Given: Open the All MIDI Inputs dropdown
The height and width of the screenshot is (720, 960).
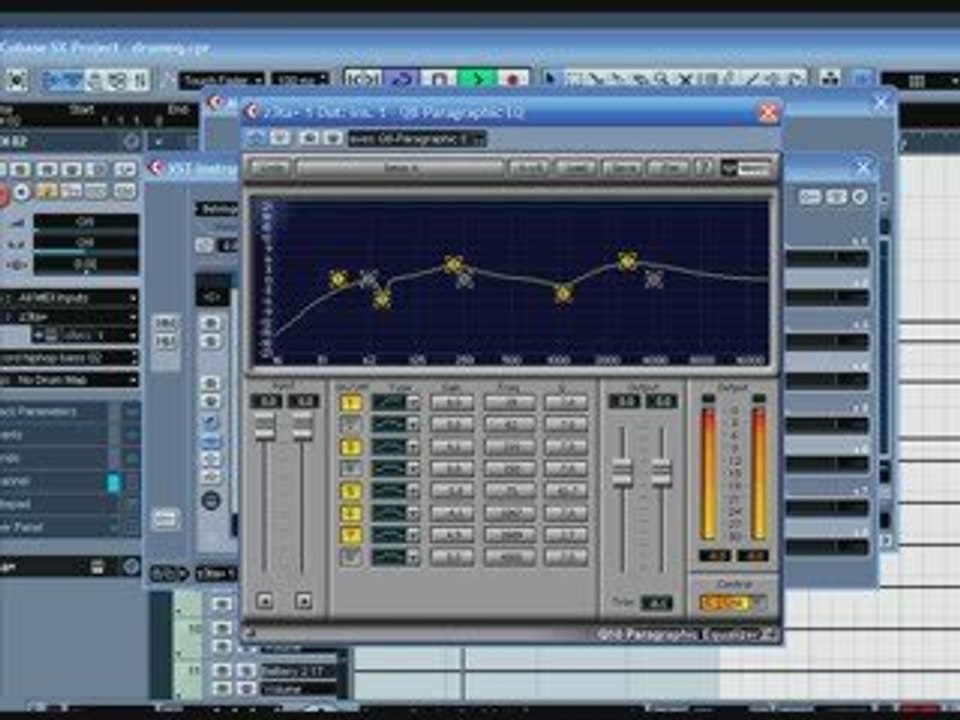Looking at the screenshot, I should click(x=69, y=298).
